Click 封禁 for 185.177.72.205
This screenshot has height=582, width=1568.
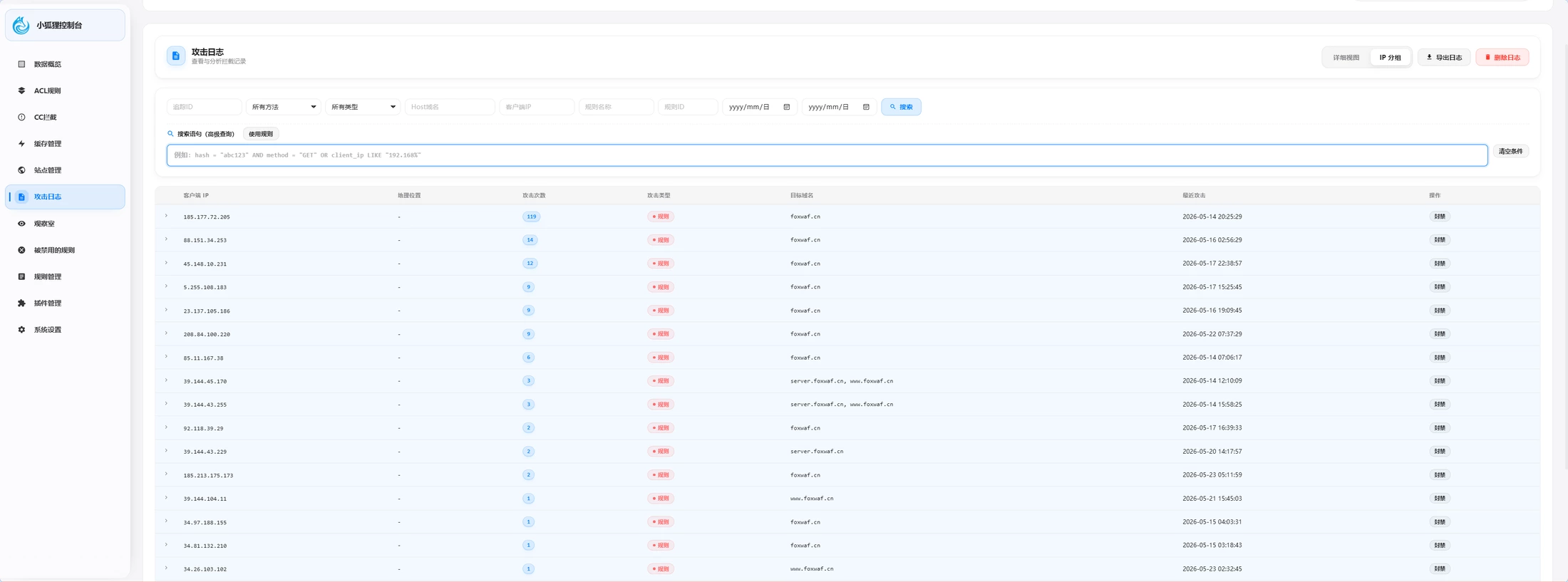pos(1440,217)
